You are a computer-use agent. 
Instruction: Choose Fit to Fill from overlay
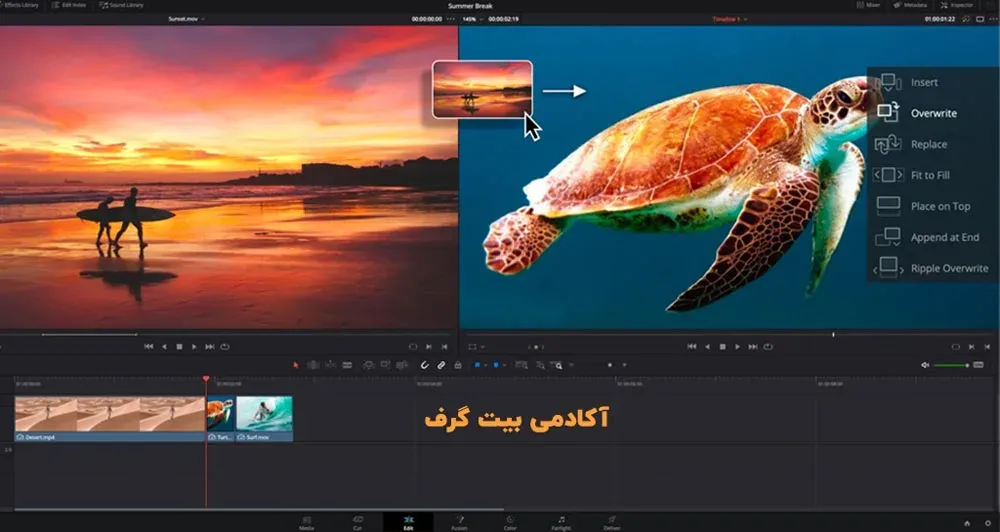point(928,175)
